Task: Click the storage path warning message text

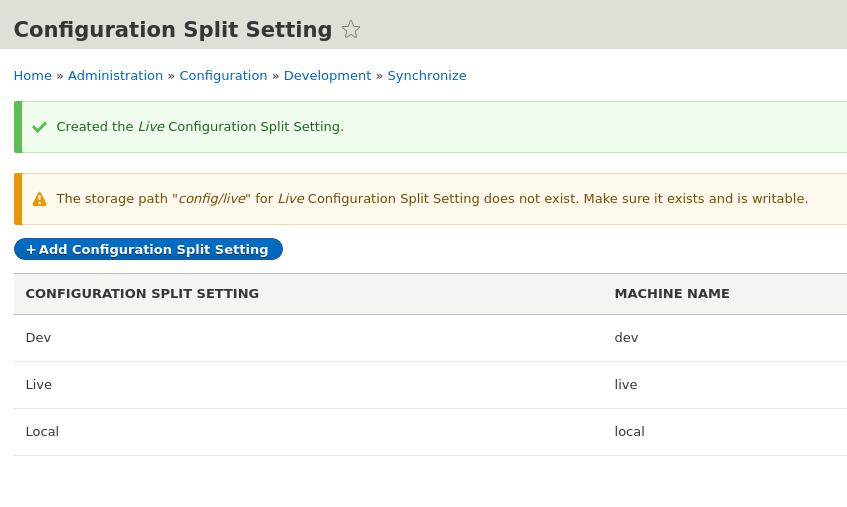Action: pos(432,199)
